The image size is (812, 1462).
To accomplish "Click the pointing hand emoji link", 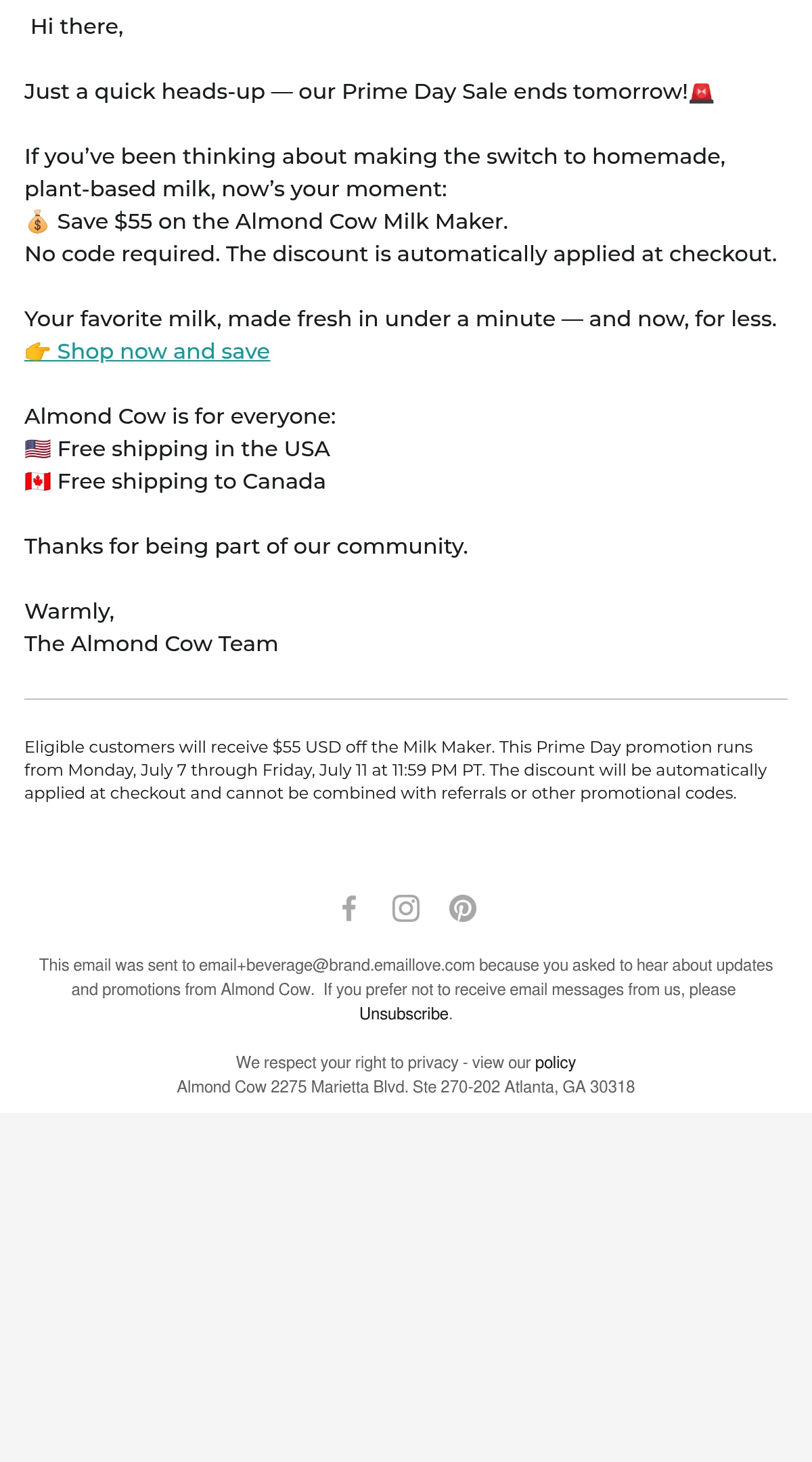I will click(38, 352).
